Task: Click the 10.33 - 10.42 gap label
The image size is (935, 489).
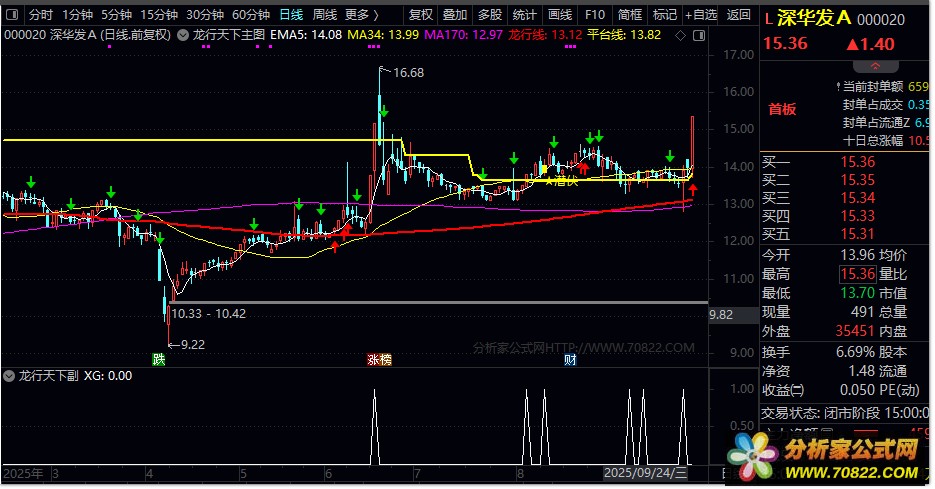Action: click(x=209, y=314)
